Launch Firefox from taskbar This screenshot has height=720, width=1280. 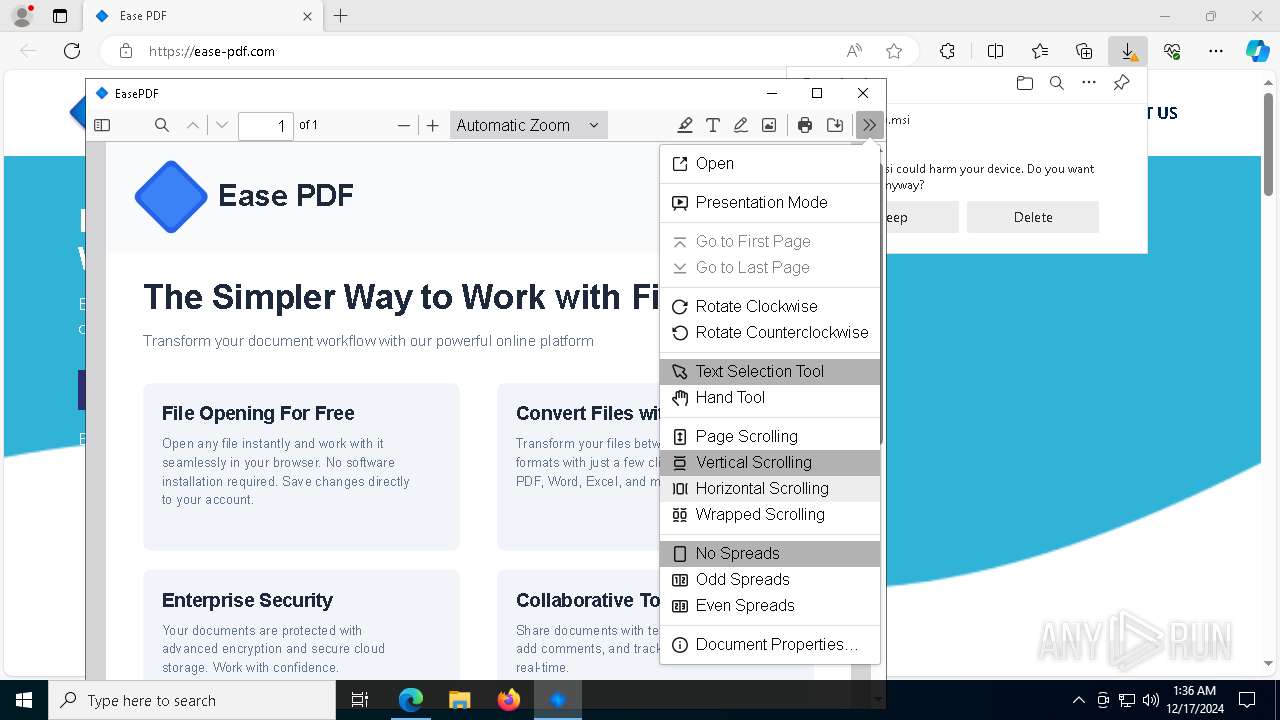[x=508, y=700]
